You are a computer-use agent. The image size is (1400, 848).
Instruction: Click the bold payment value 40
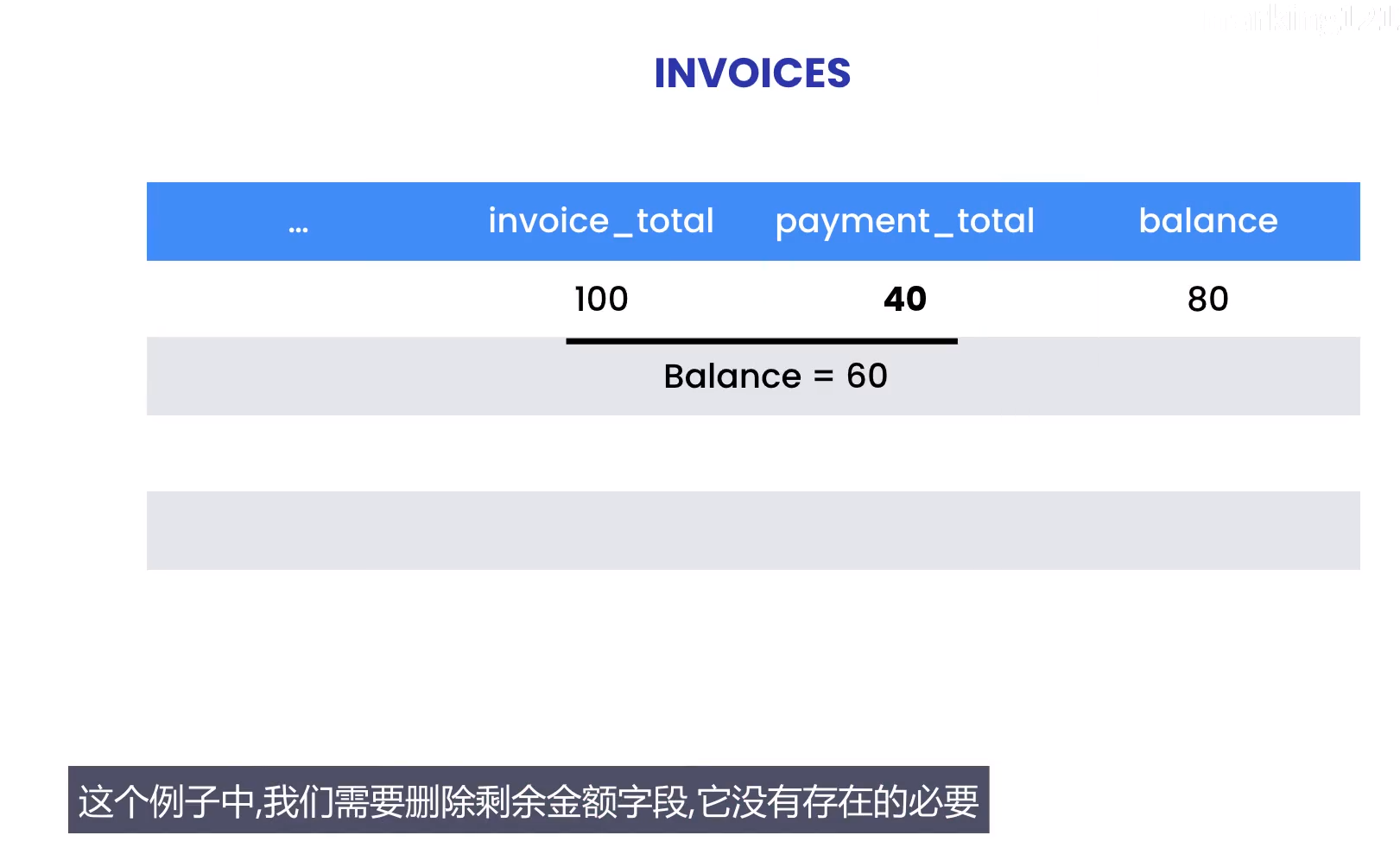click(904, 299)
